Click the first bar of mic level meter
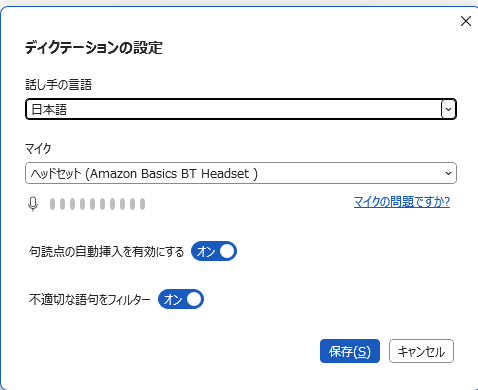The width and height of the screenshot is (478, 390). point(52,204)
